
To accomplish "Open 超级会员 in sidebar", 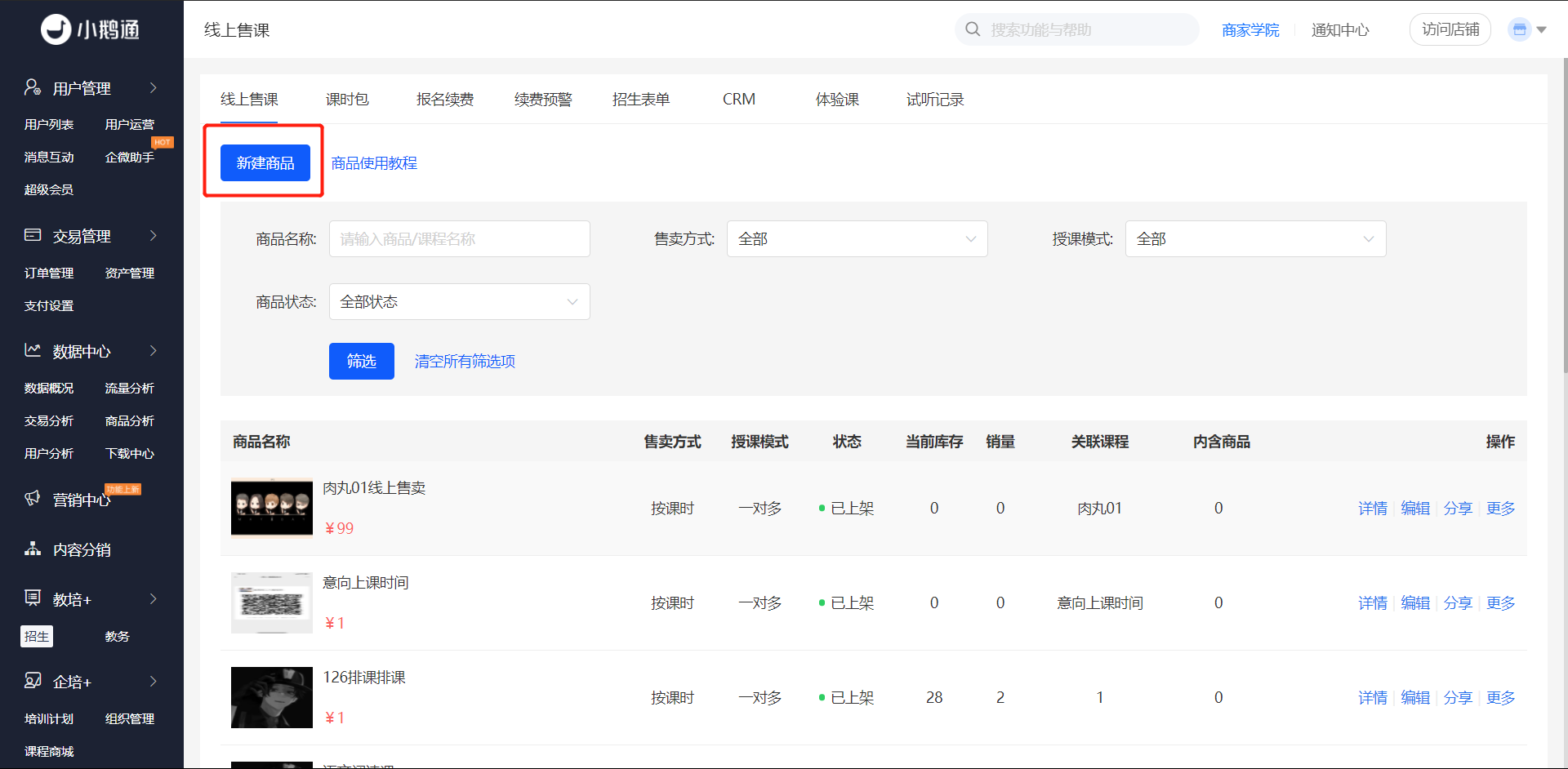I will [49, 189].
